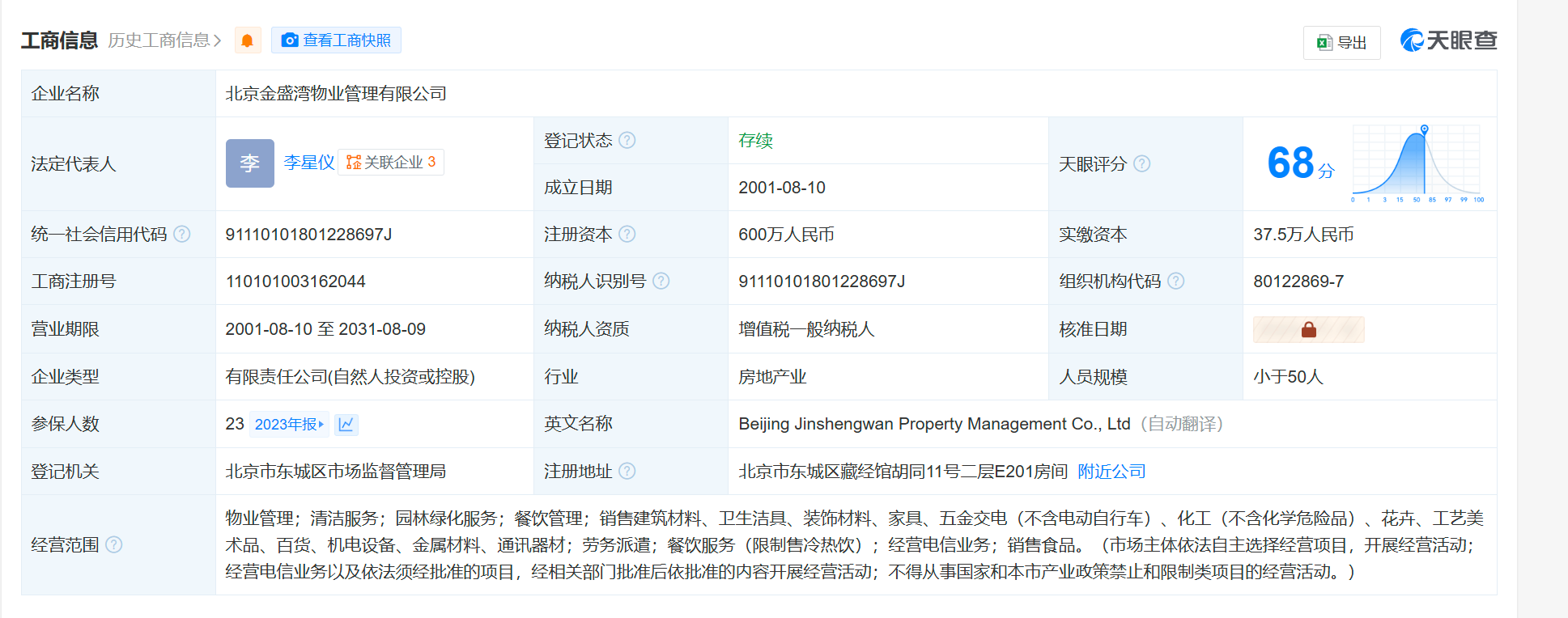Click address 北京市东城区藏经馆胡同11号二层E201房间
Screen dimensions: 1568x618
pyautogui.click(x=903, y=472)
